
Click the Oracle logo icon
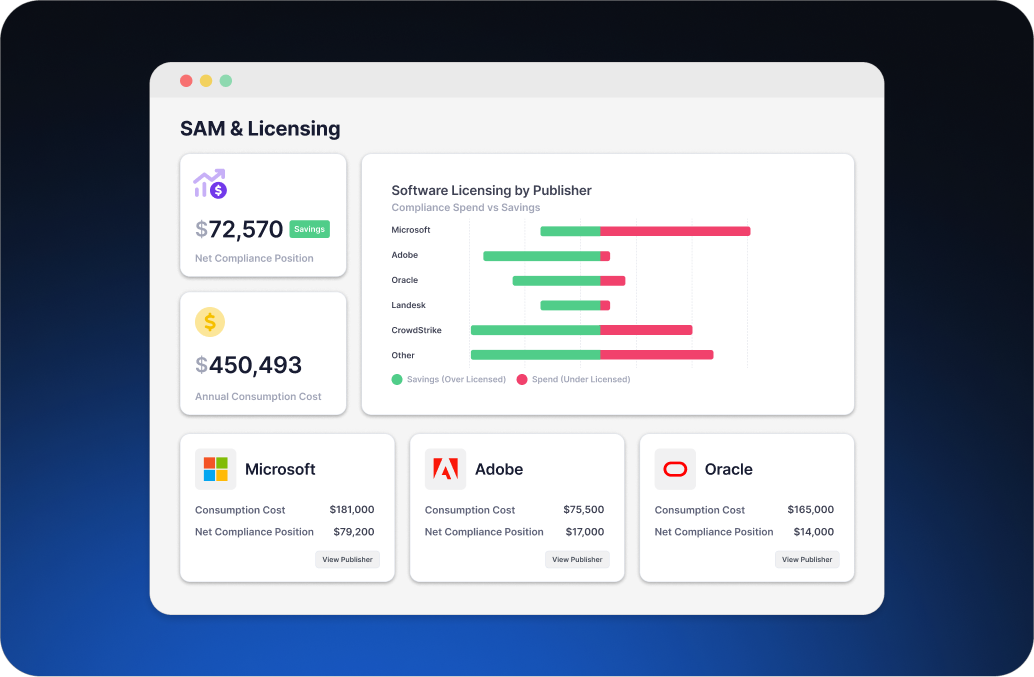[x=675, y=469]
